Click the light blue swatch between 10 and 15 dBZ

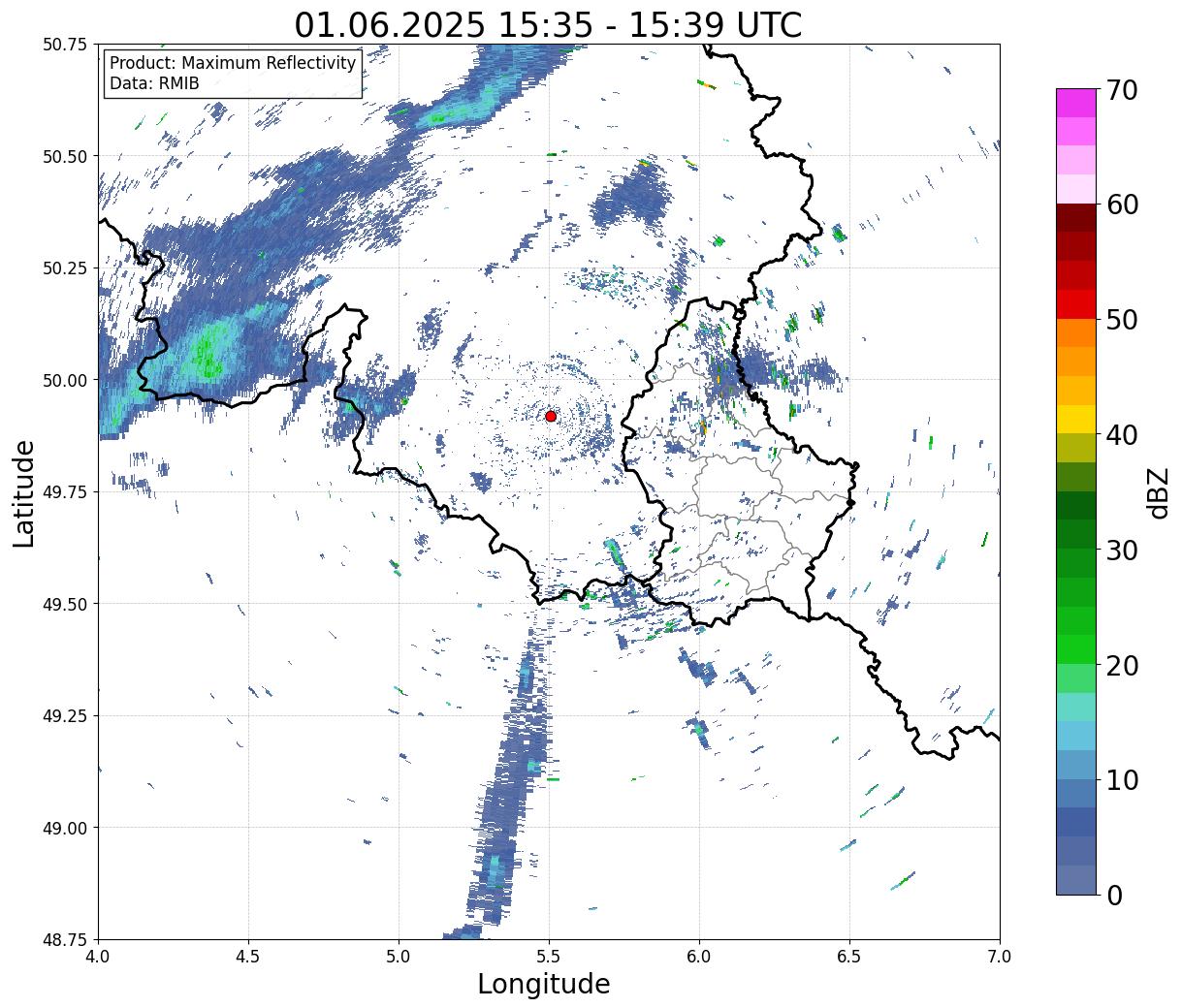(1076, 736)
